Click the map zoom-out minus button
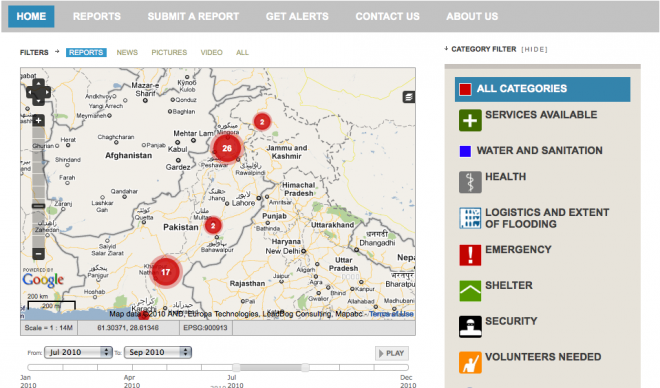Screen dimensions: 660x388 (38, 254)
